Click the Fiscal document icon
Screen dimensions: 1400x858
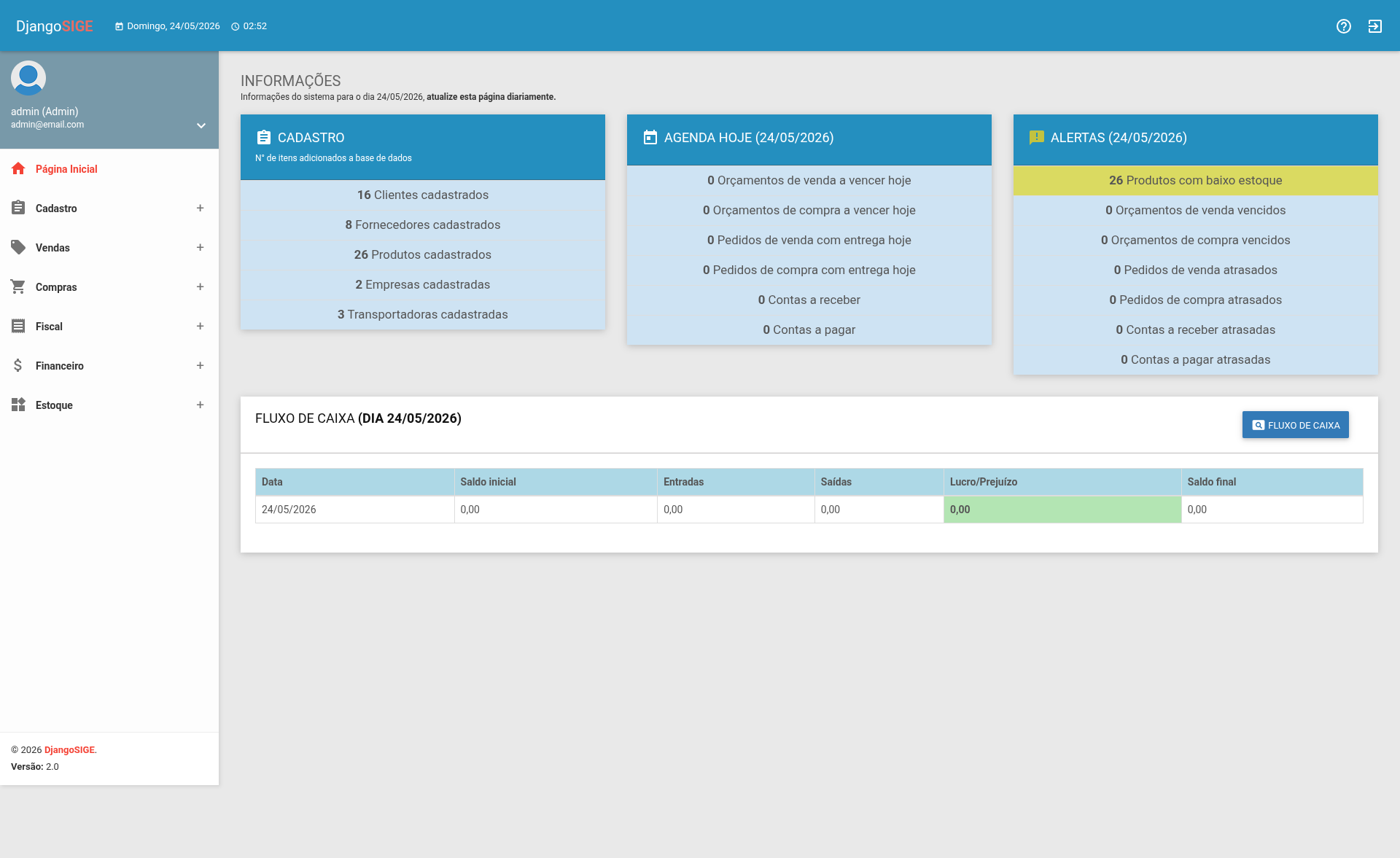18,326
